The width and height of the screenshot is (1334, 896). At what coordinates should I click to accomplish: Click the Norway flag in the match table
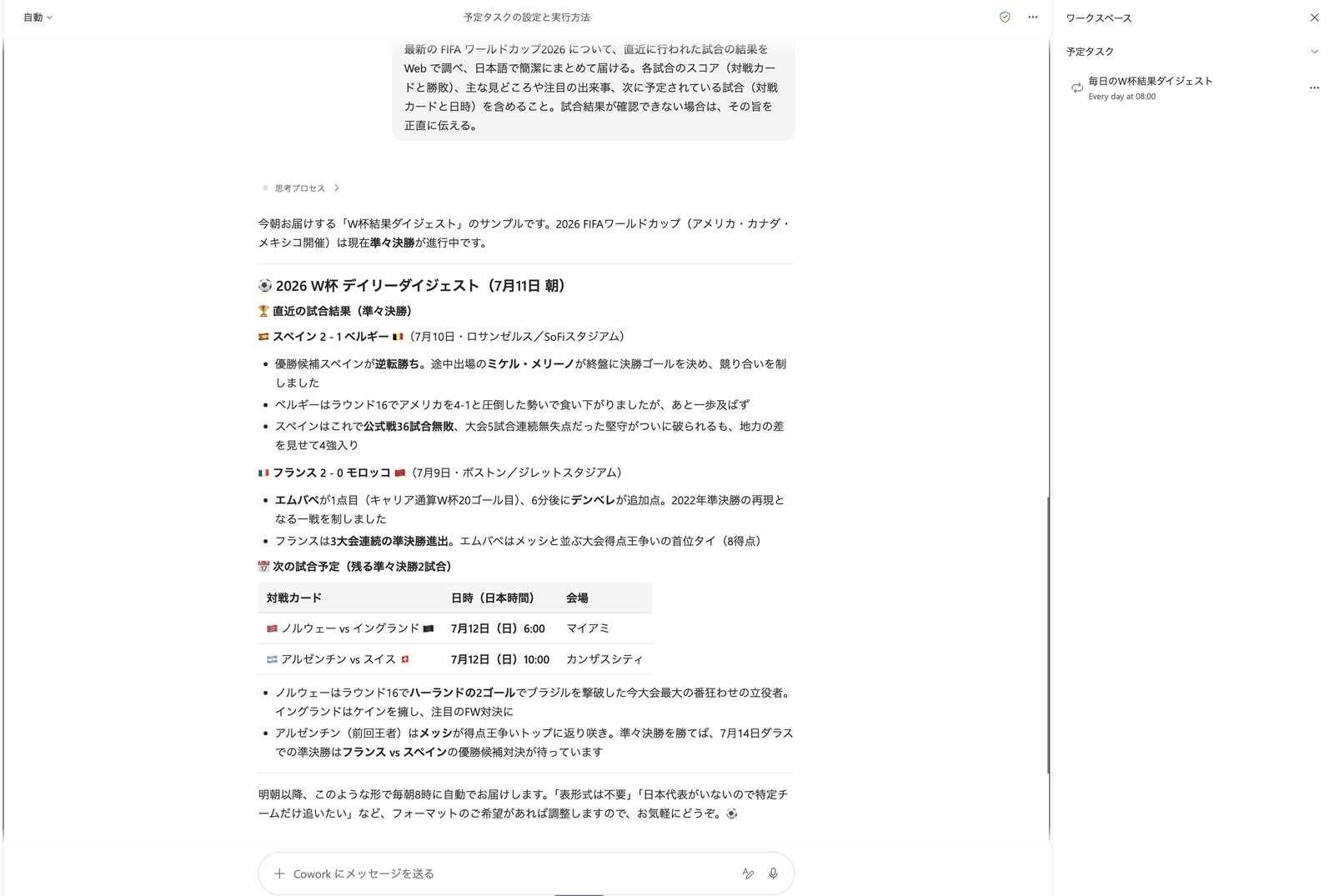click(x=272, y=628)
